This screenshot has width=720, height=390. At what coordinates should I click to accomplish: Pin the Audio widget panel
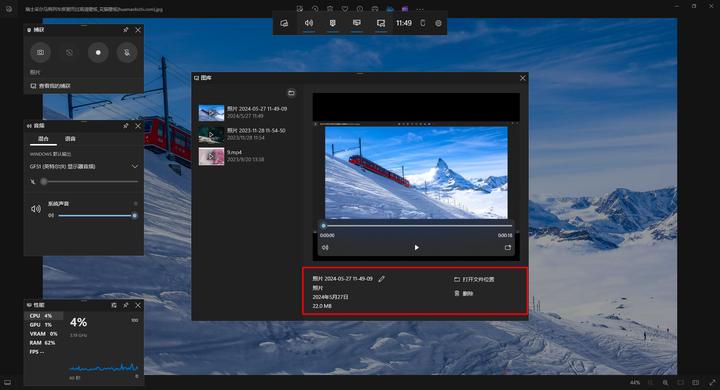[126, 126]
